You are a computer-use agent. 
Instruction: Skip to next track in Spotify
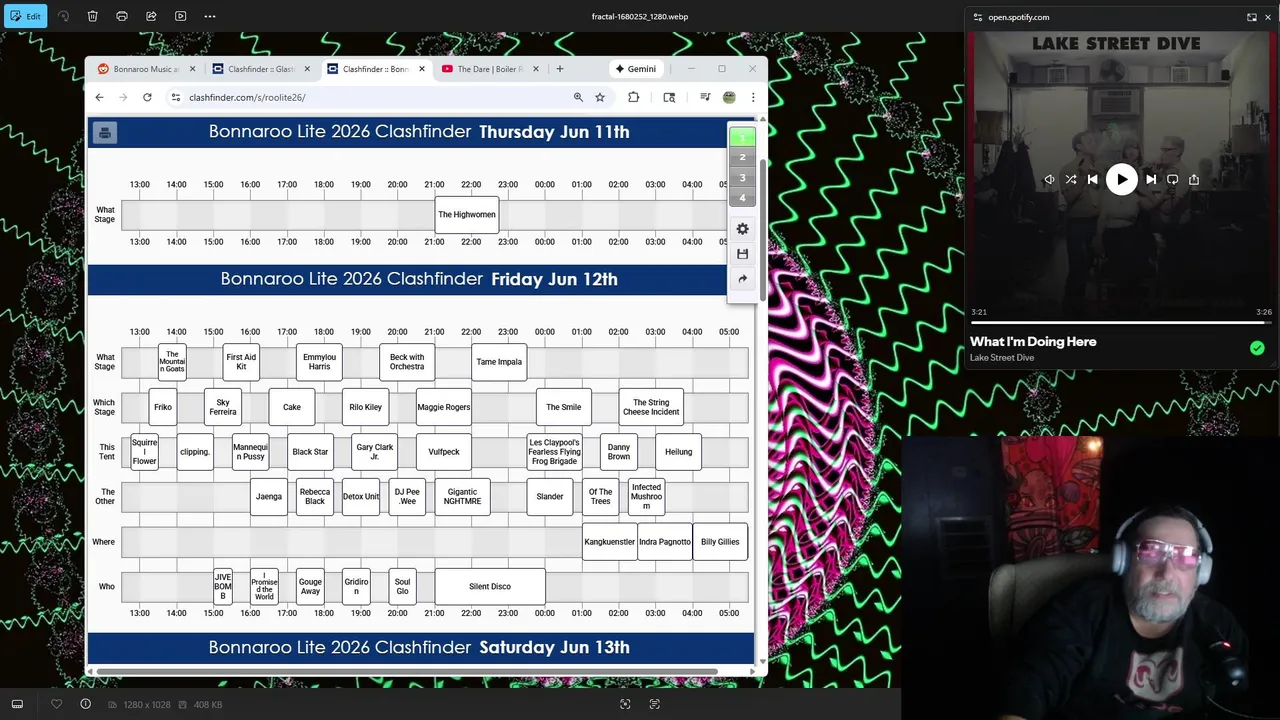(x=1151, y=180)
